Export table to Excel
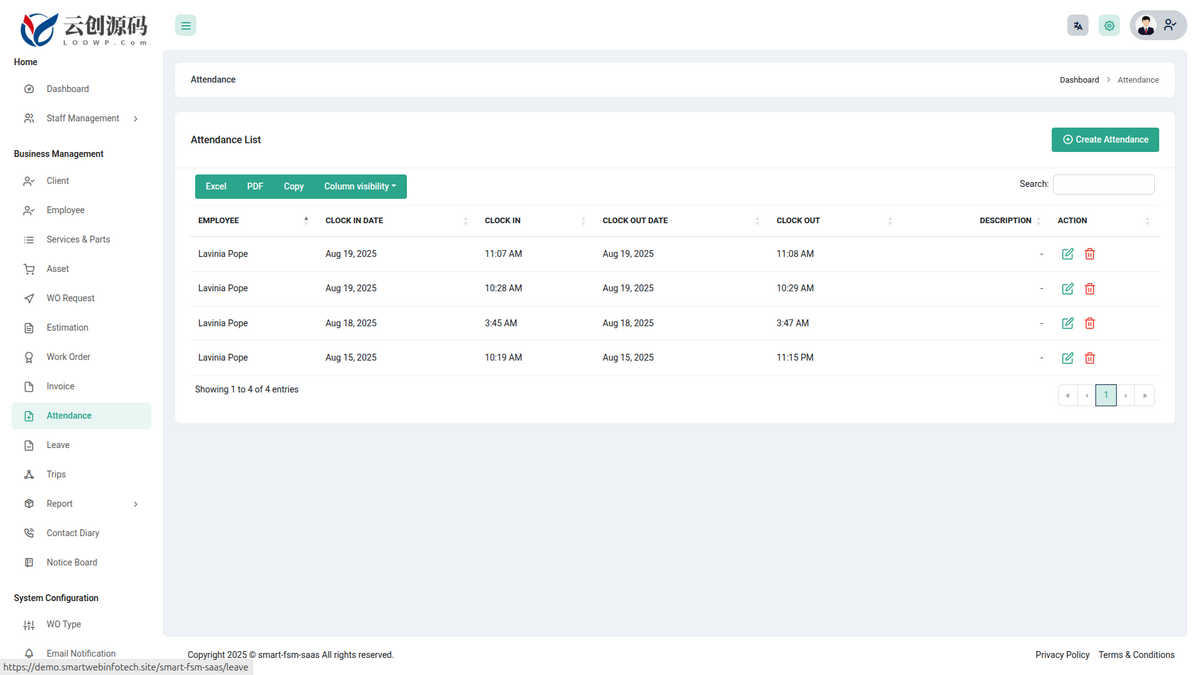This screenshot has height=675, width=1200. point(216,186)
